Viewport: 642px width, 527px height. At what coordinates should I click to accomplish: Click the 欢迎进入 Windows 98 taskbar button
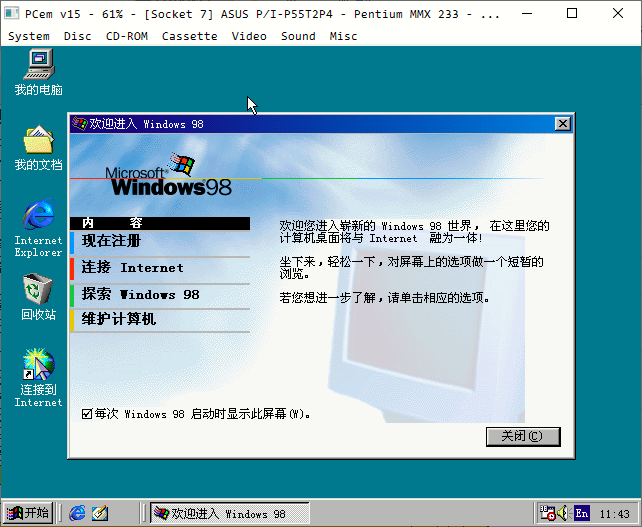pos(229,513)
